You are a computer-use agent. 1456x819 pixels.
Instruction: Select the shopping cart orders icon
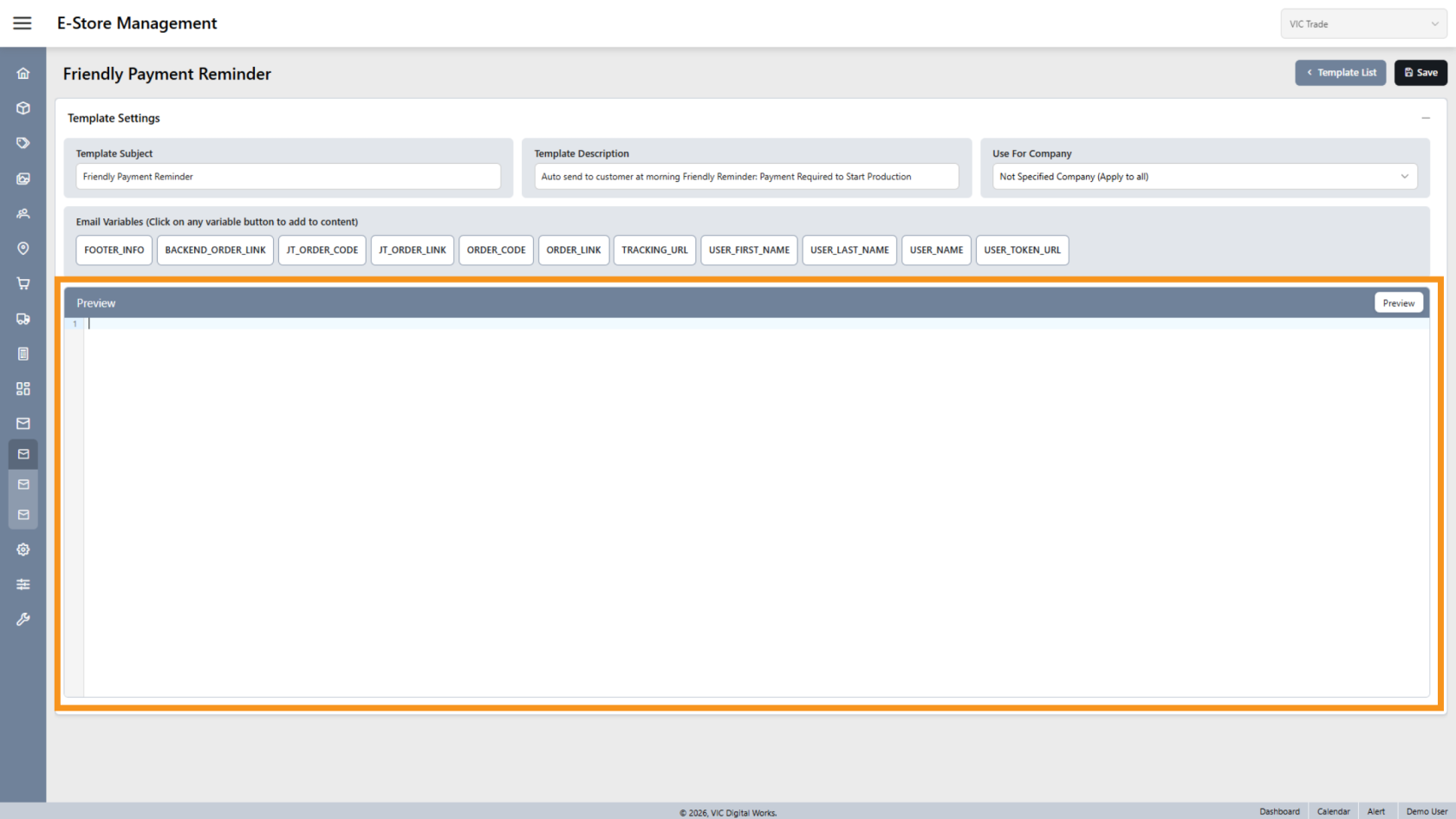(x=23, y=283)
